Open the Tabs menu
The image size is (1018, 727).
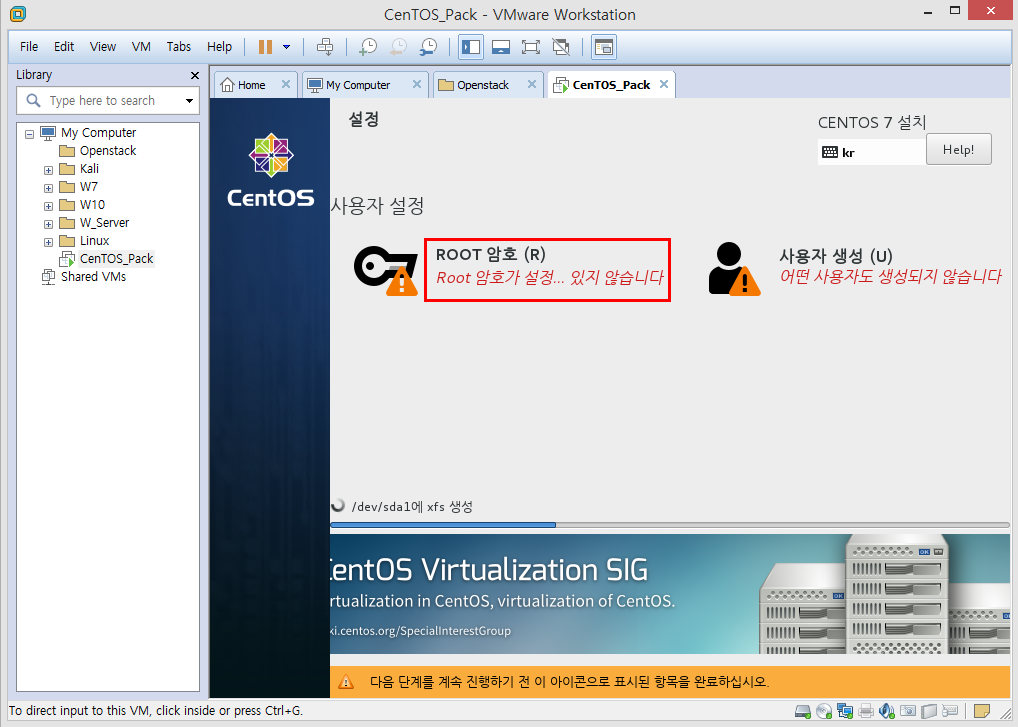(179, 47)
